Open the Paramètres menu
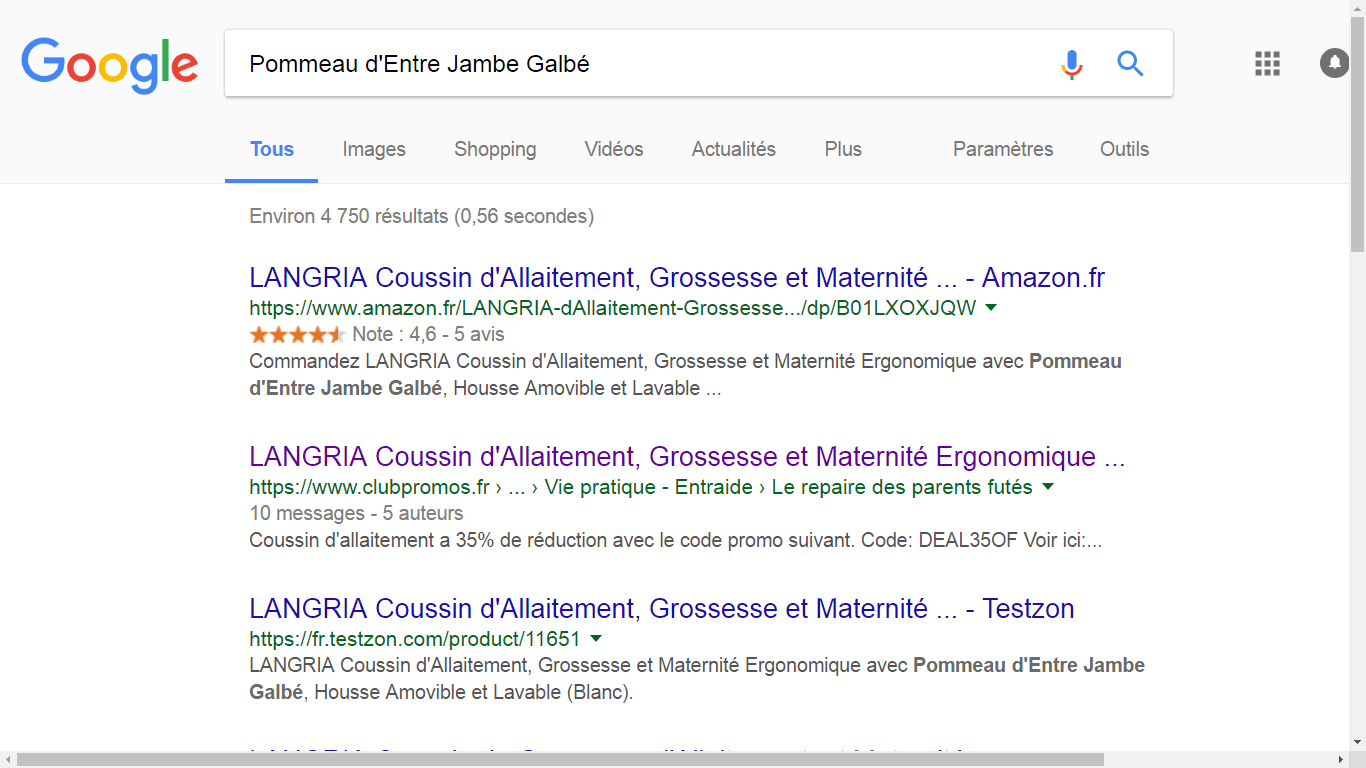 (1003, 149)
